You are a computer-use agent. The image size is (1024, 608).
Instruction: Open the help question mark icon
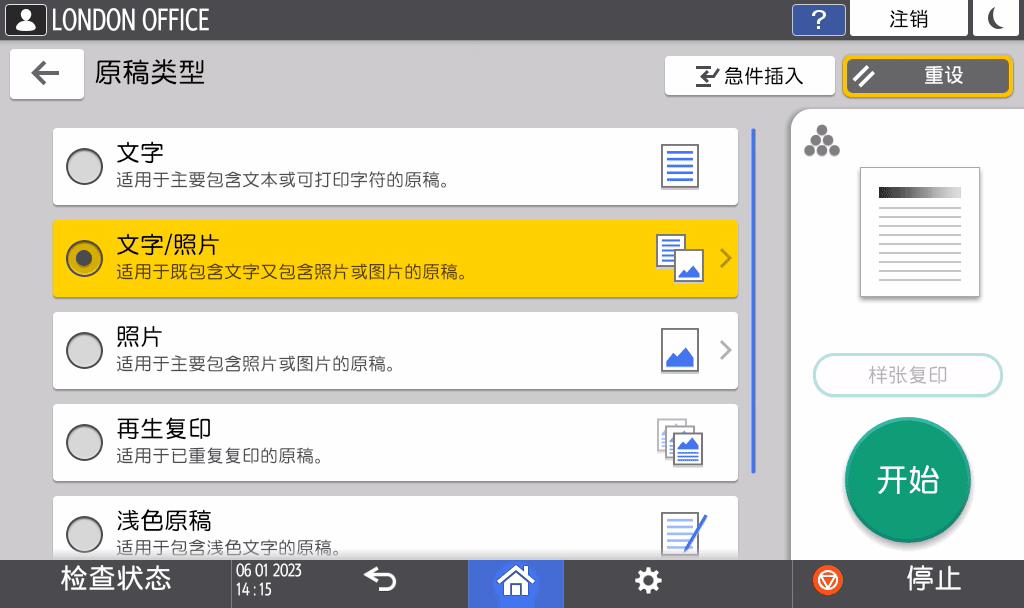818,20
